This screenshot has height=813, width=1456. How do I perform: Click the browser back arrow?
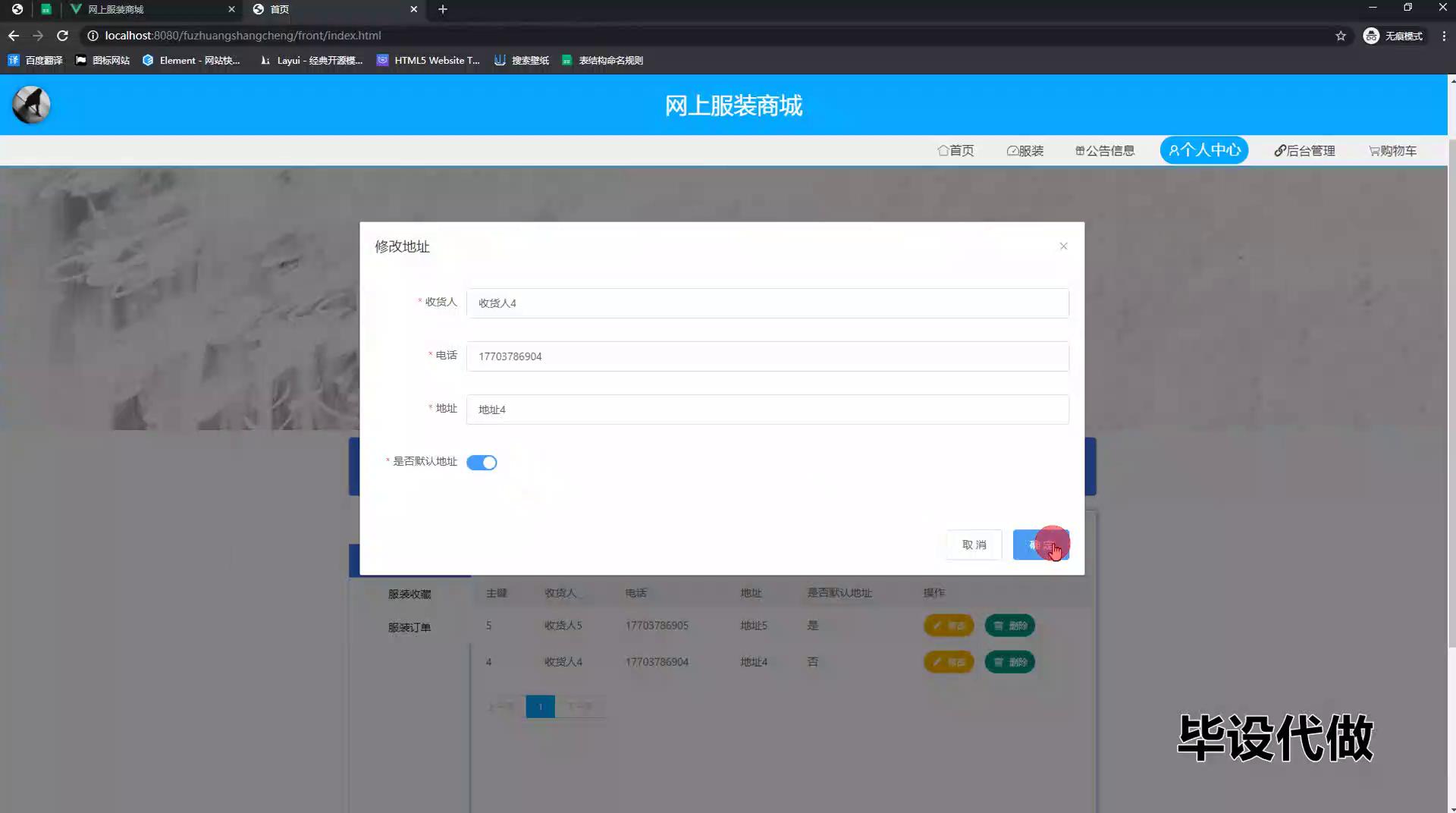[x=14, y=36]
